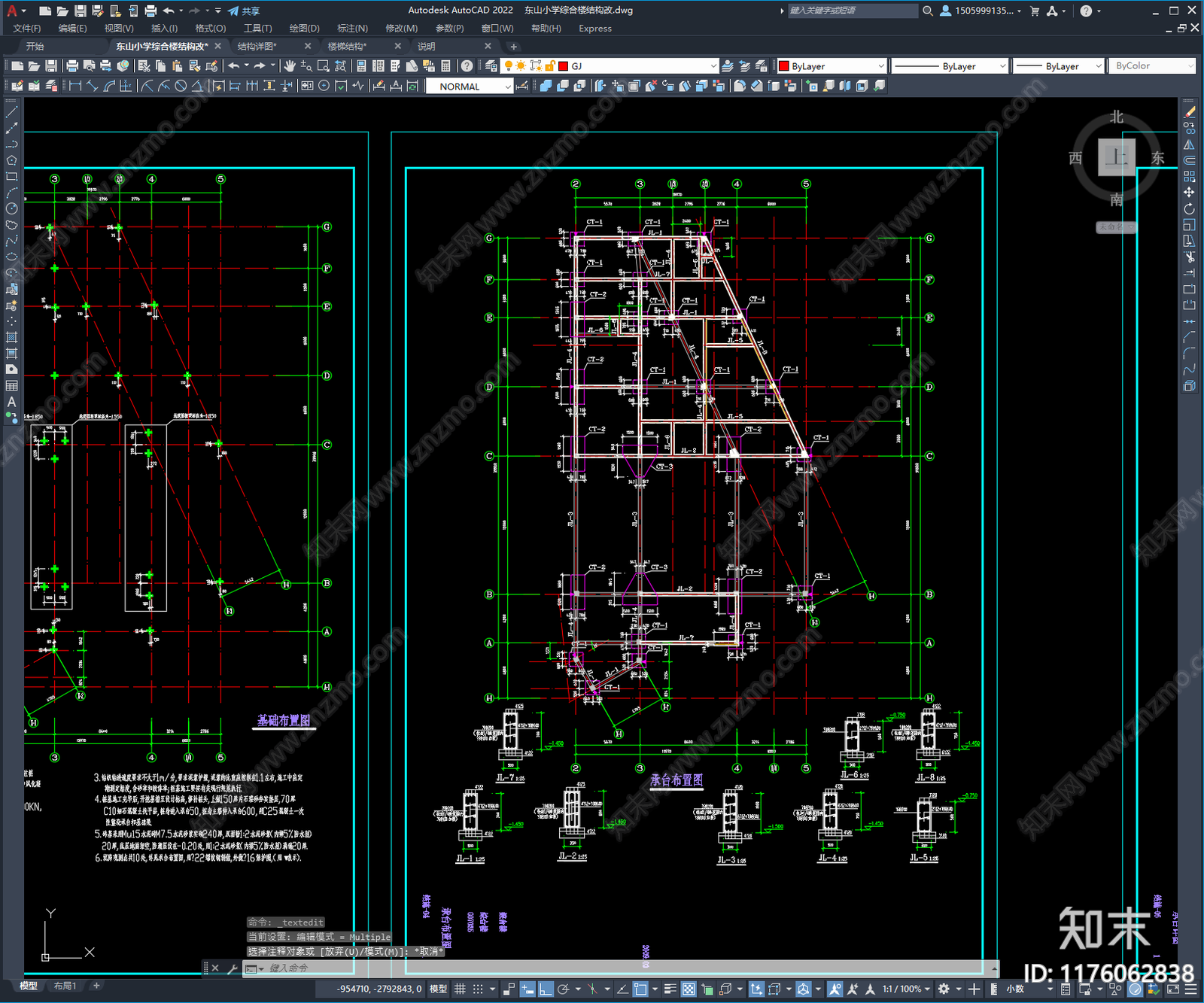Click the Center Mark dimension icon
The image size is (1204, 1003).
(324, 86)
